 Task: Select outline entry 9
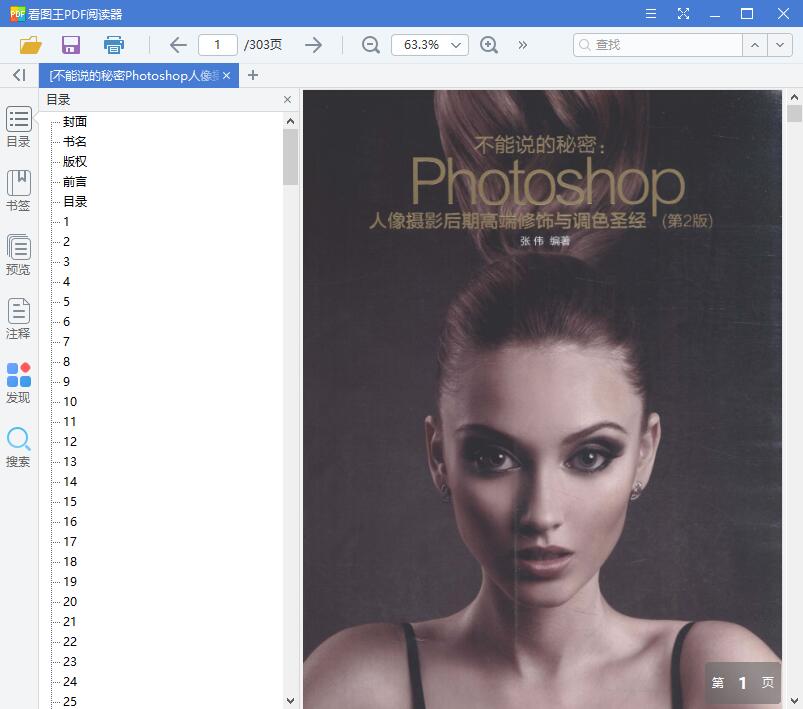pyautogui.click(x=66, y=381)
